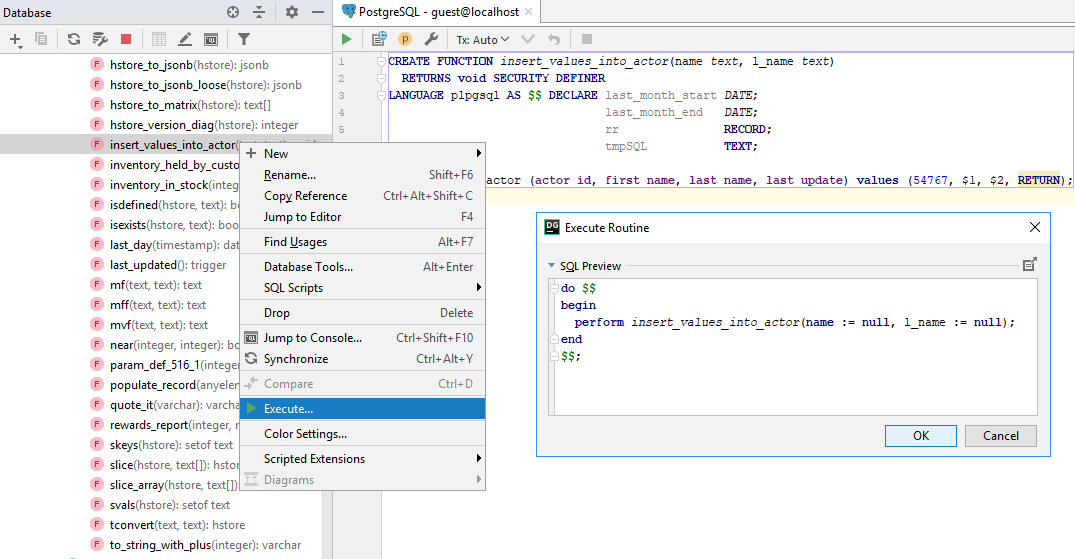Click the orange P parameters icon
The image size is (1075, 559).
[404, 39]
